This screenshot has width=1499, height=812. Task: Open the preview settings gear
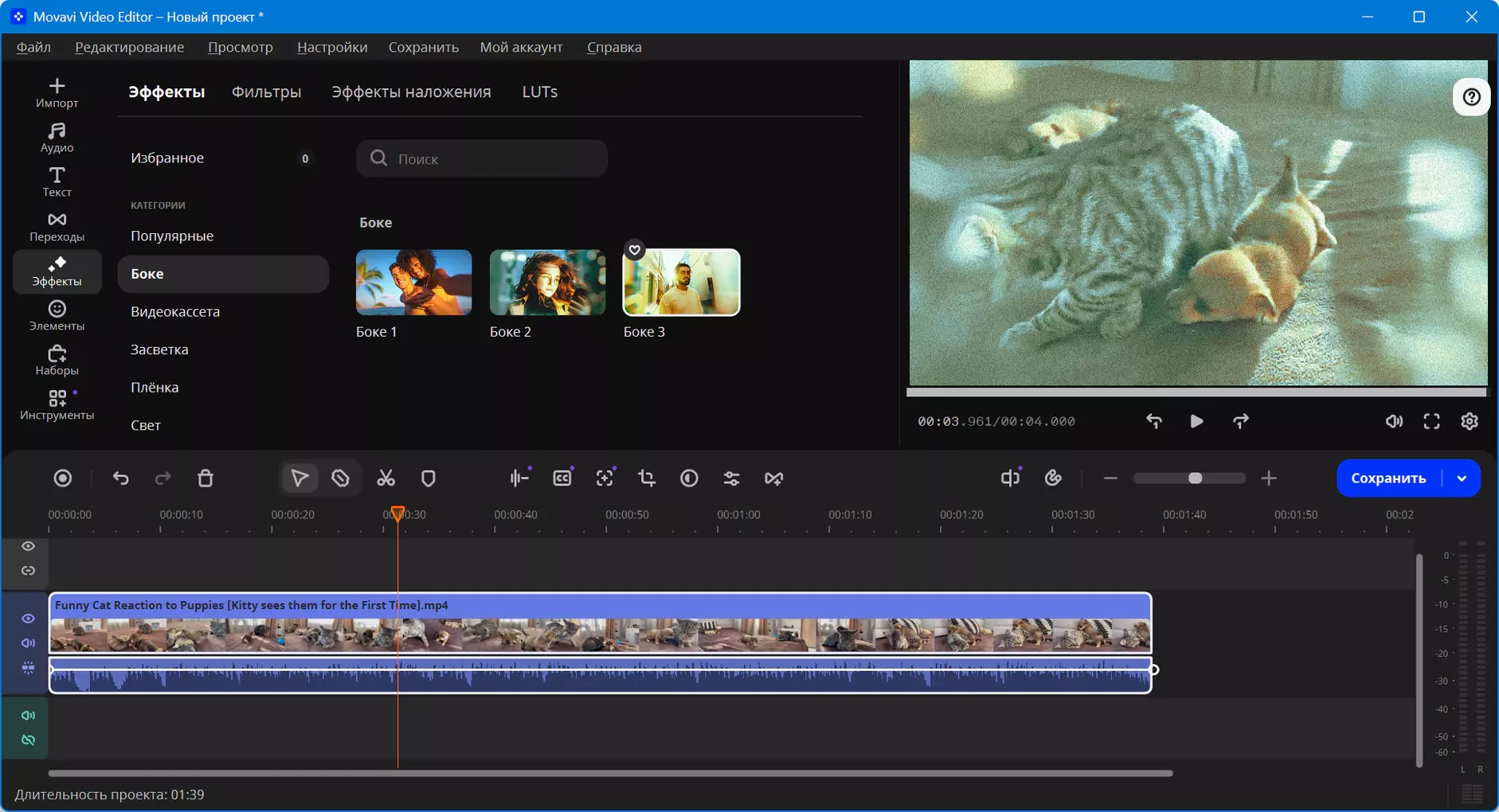[1470, 421]
